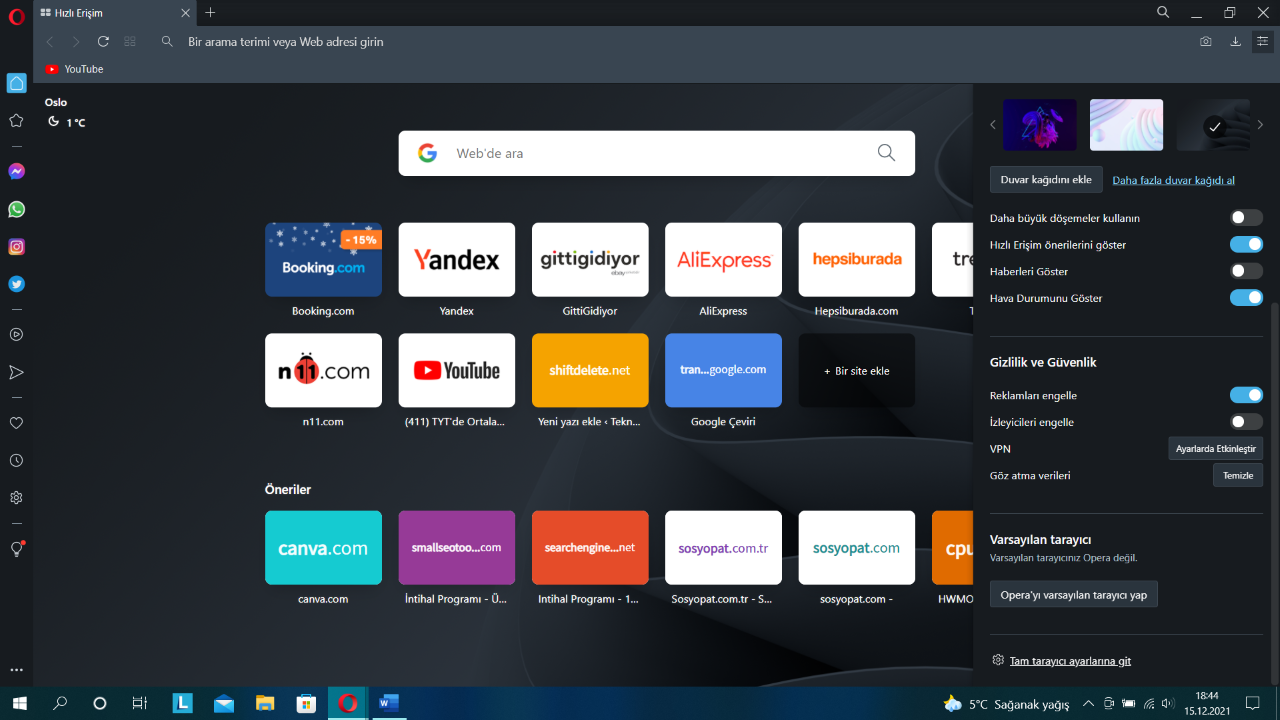Viewport: 1280px width, 720px height.
Task: Close the Easy Setup panel via its toolbar icon
Action: pyautogui.click(x=1263, y=42)
